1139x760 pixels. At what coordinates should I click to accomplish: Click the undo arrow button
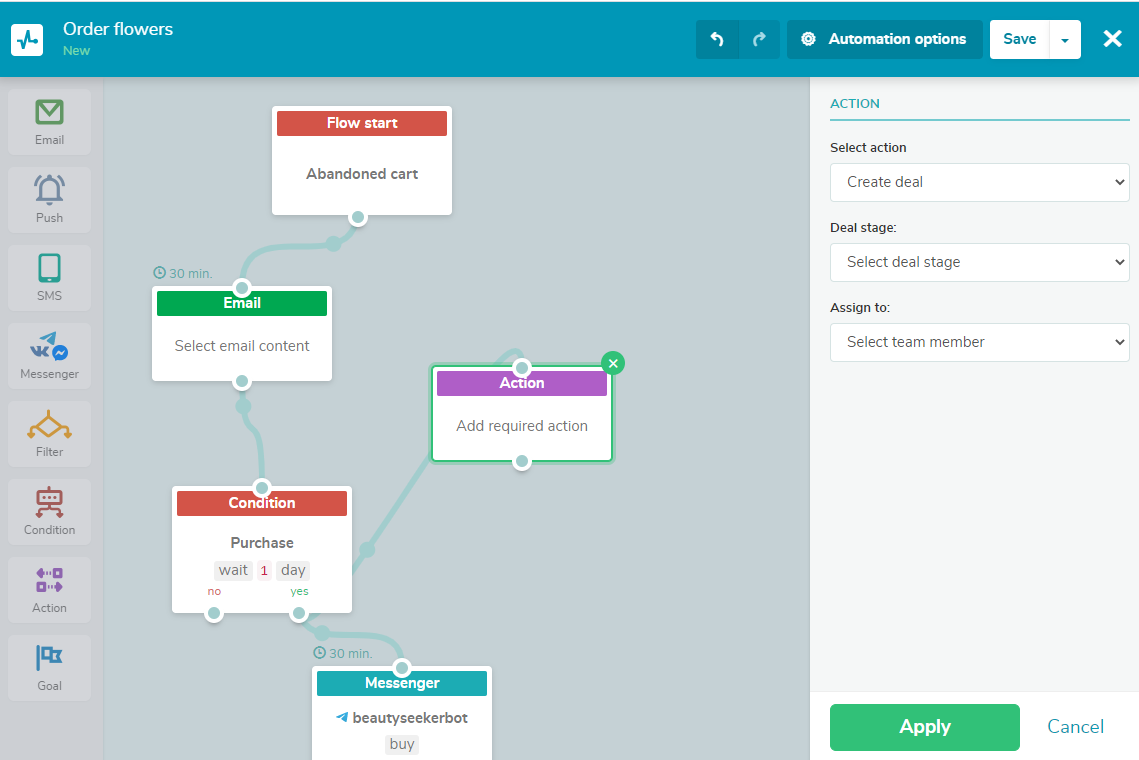click(x=717, y=39)
